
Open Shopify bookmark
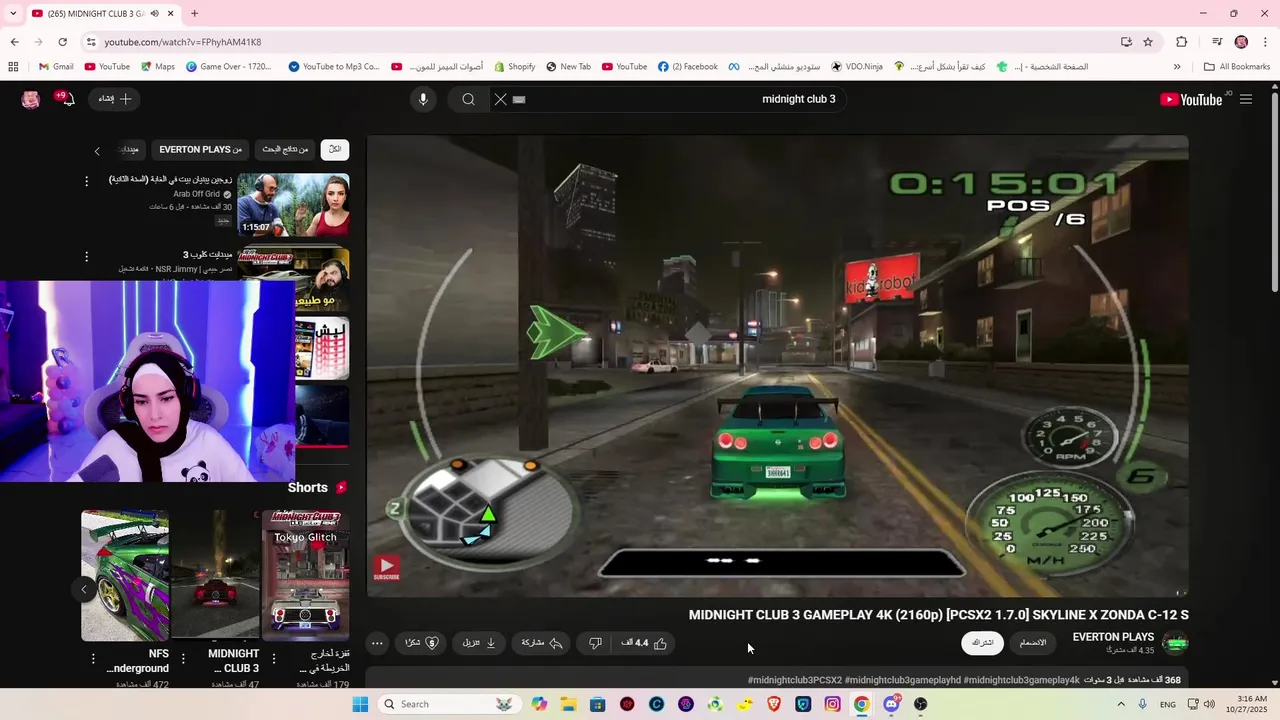(514, 67)
